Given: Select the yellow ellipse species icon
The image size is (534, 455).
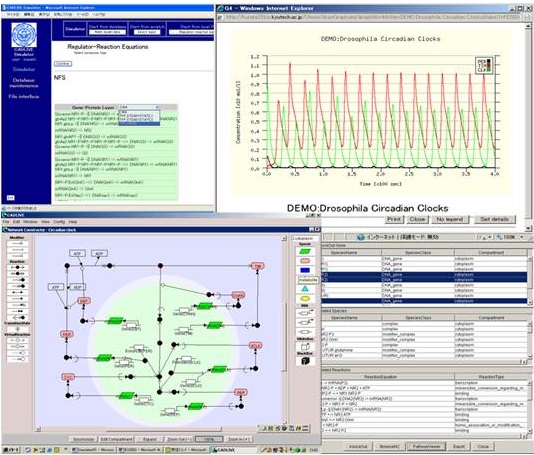Looking at the screenshot, I should (x=305, y=299).
